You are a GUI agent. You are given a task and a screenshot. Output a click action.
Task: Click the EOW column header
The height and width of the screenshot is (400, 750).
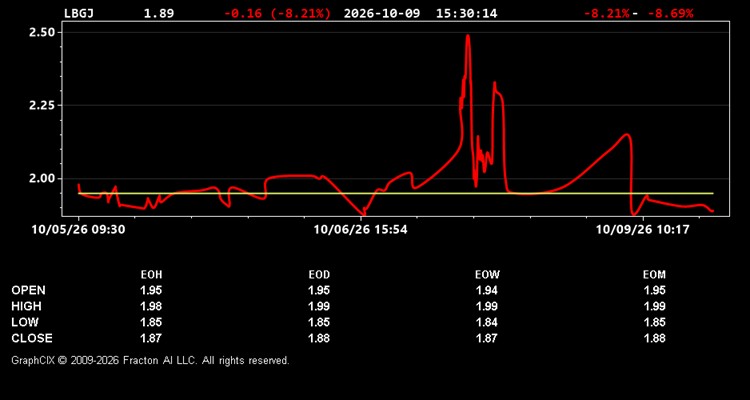pos(487,275)
